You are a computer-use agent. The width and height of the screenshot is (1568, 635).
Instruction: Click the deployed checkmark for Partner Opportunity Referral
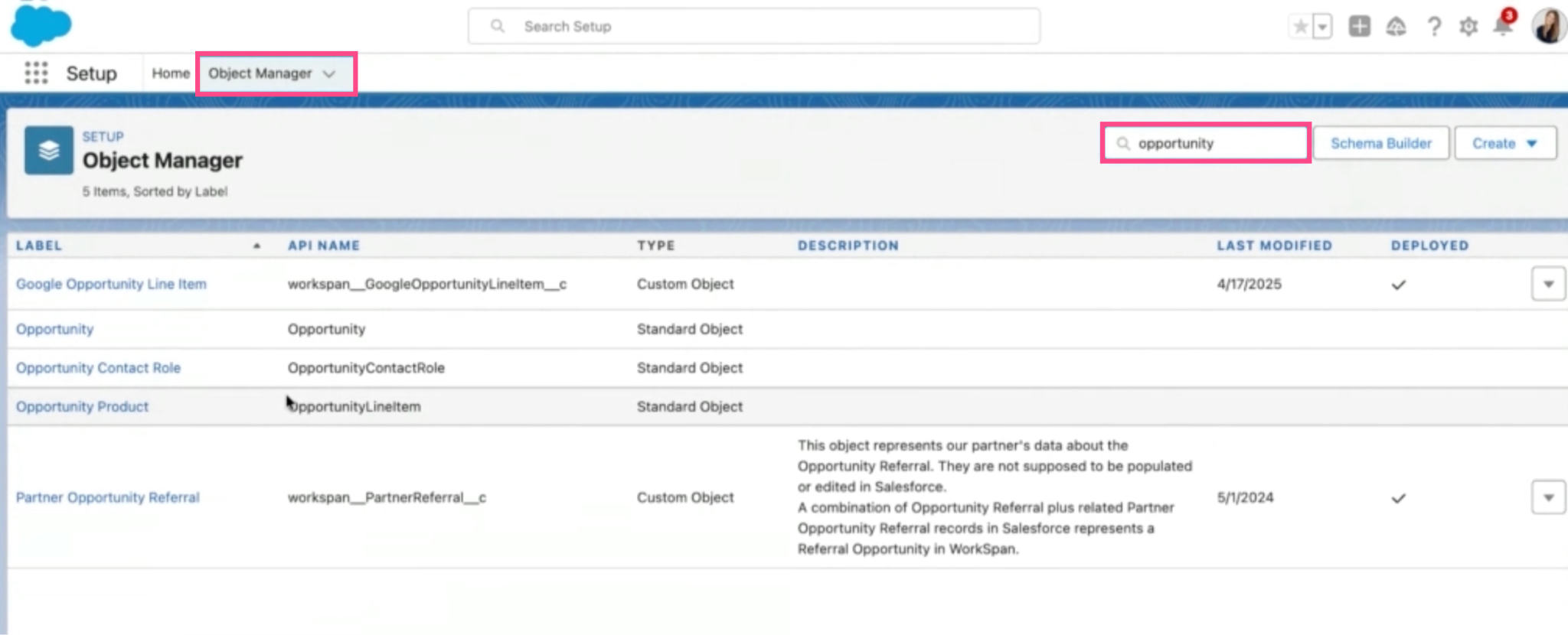[1398, 498]
